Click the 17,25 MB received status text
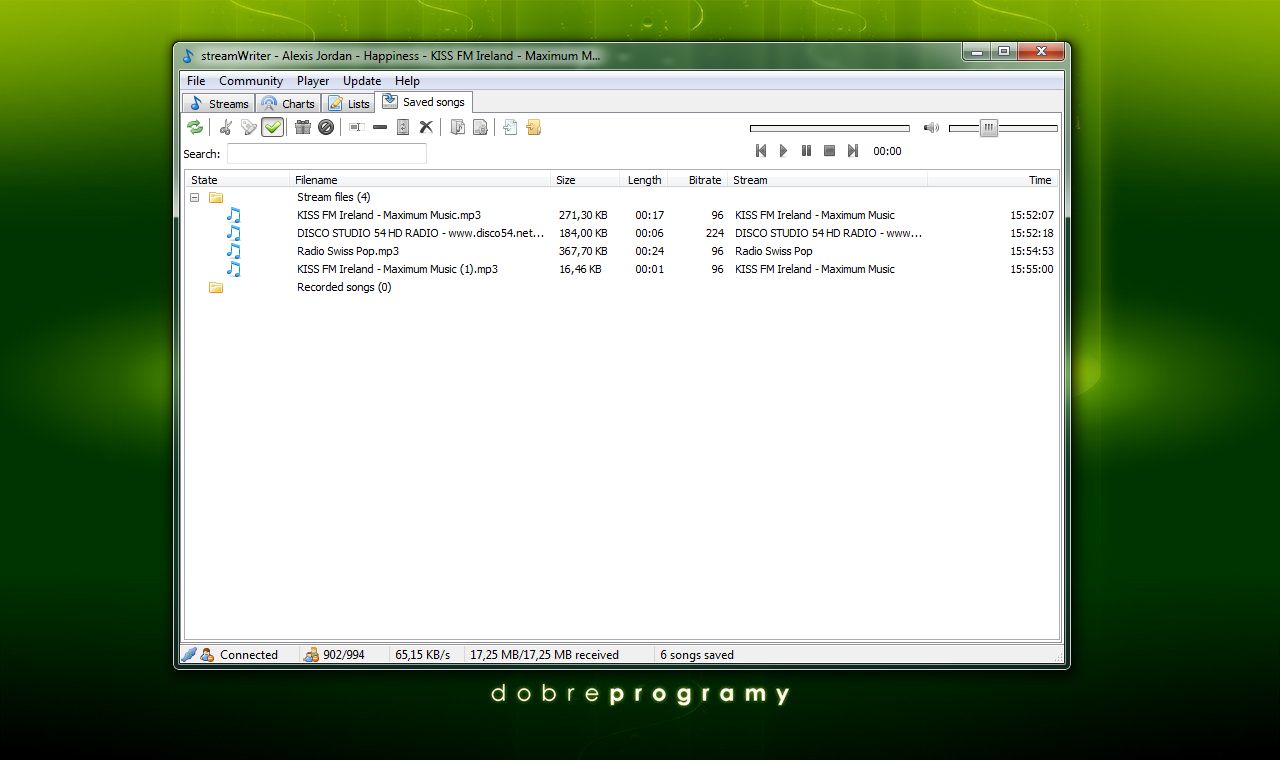This screenshot has height=760, width=1280. coord(544,655)
